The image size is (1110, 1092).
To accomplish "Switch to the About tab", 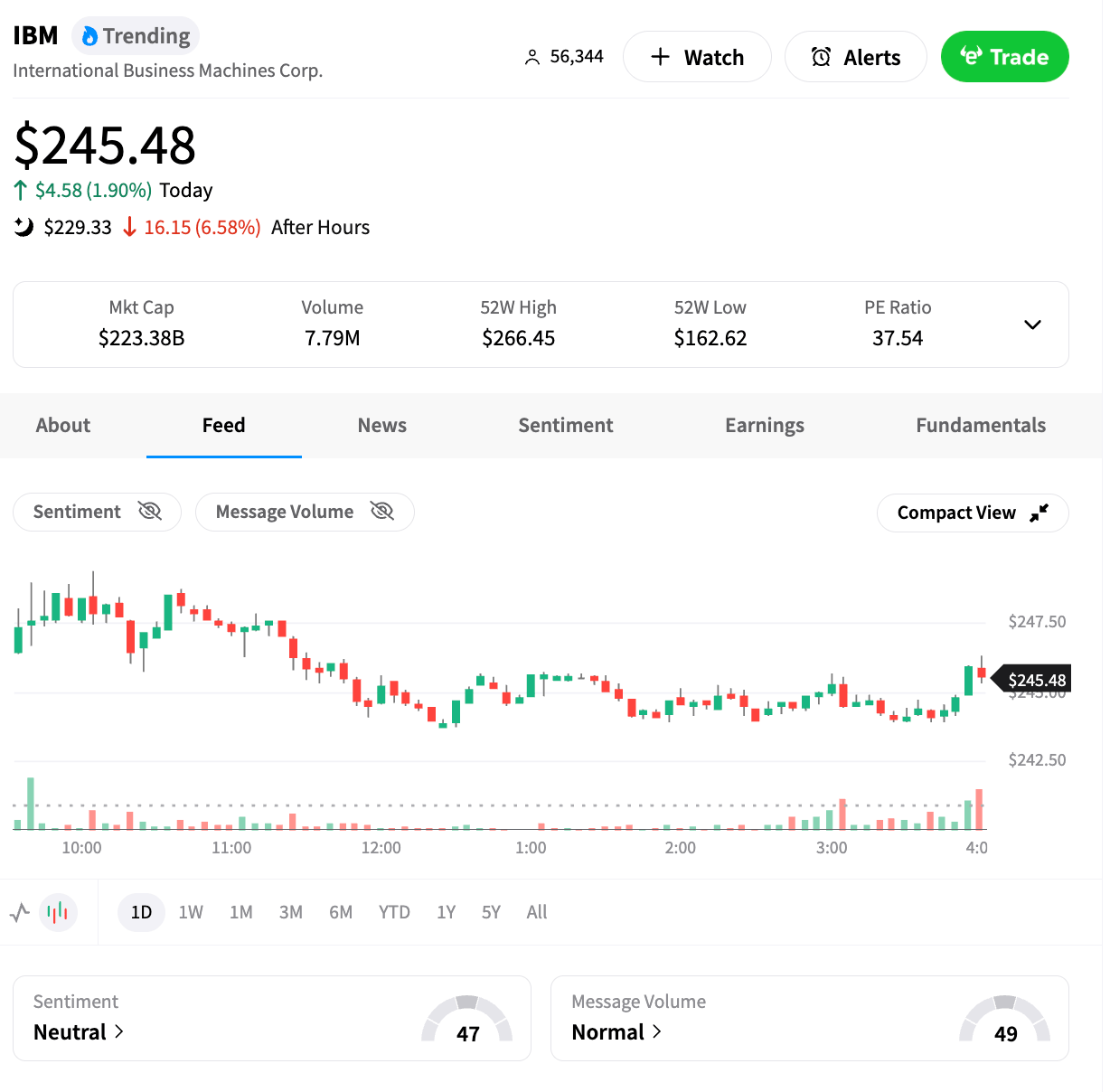I will [x=63, y=426].
